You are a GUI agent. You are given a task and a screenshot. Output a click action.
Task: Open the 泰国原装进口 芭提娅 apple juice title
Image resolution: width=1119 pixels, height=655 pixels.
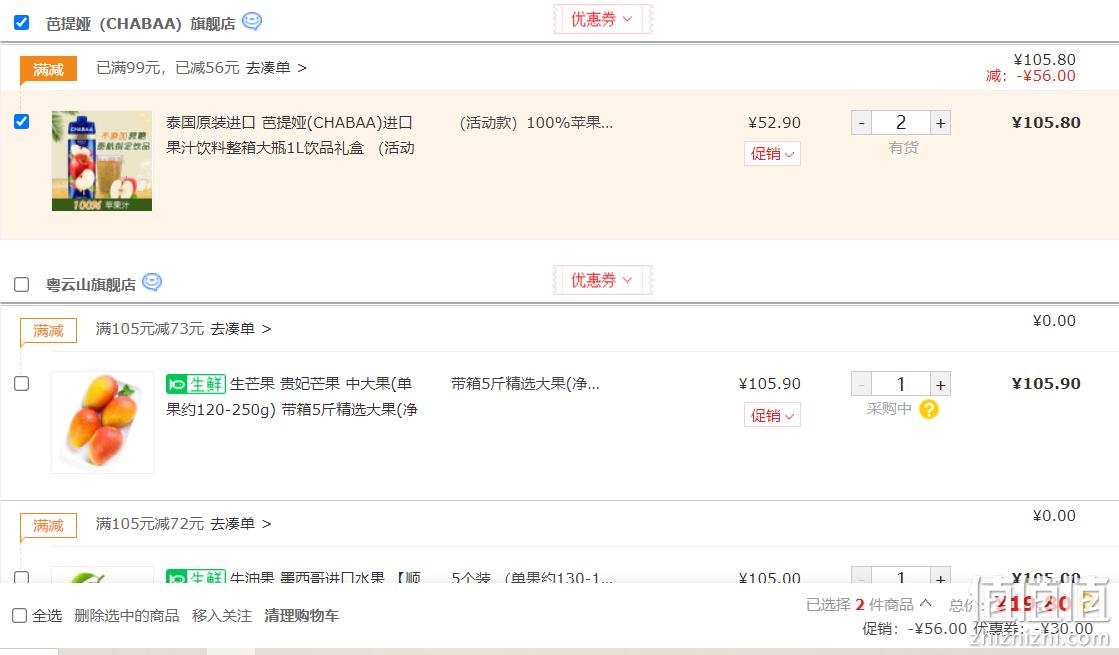tap(290, 135)
